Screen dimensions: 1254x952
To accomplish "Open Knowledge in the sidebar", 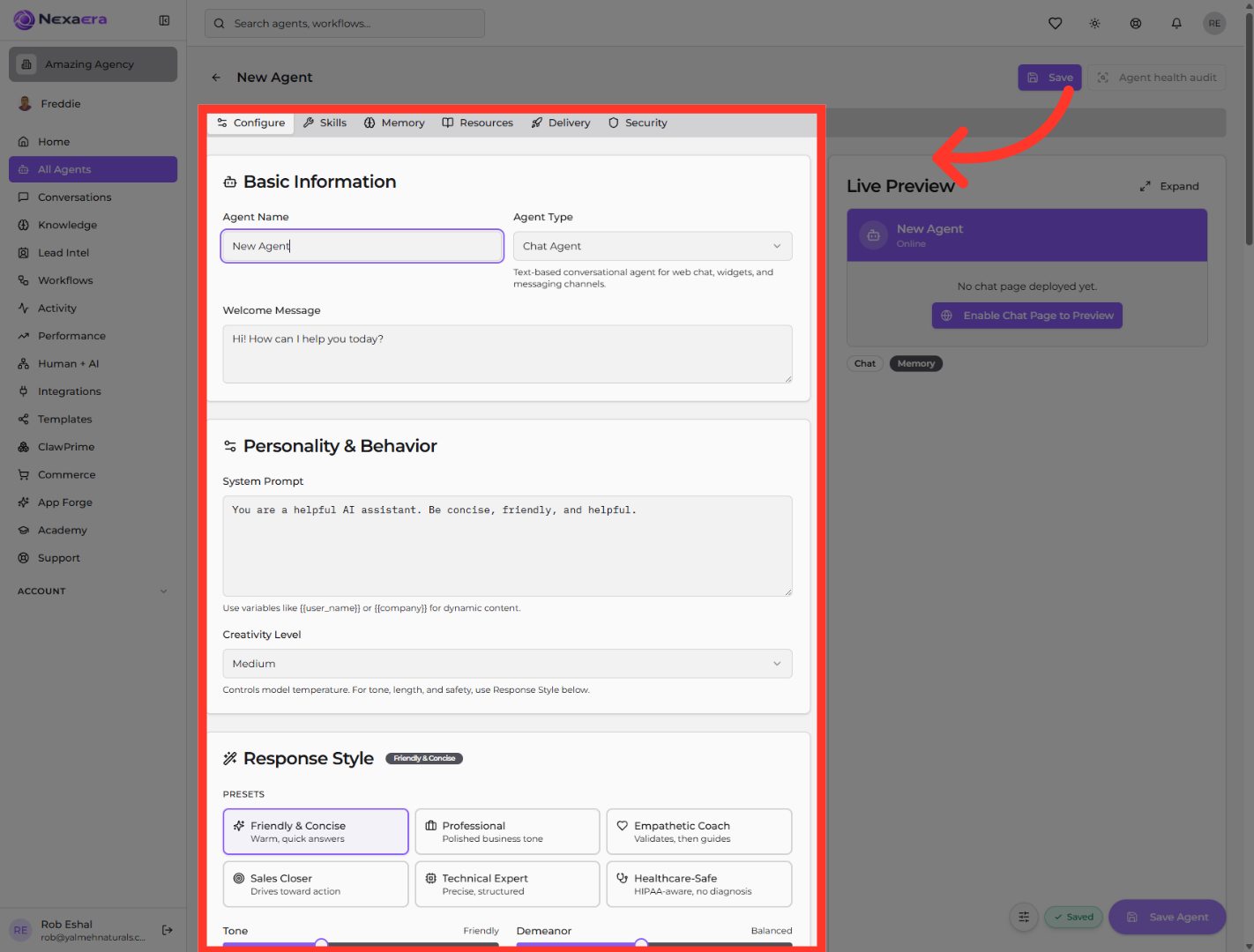I will (93, 225).
